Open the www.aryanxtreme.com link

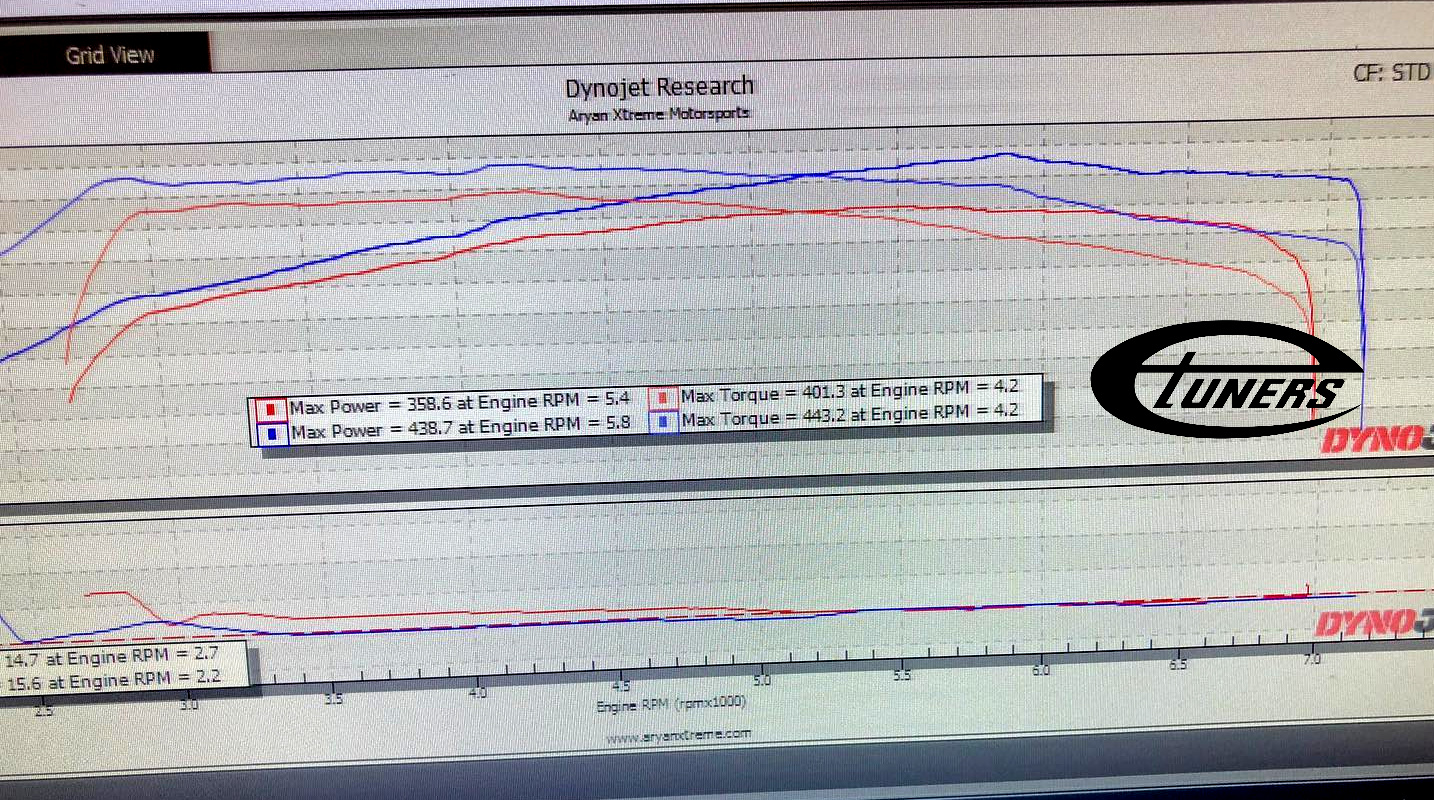[678, 734]
